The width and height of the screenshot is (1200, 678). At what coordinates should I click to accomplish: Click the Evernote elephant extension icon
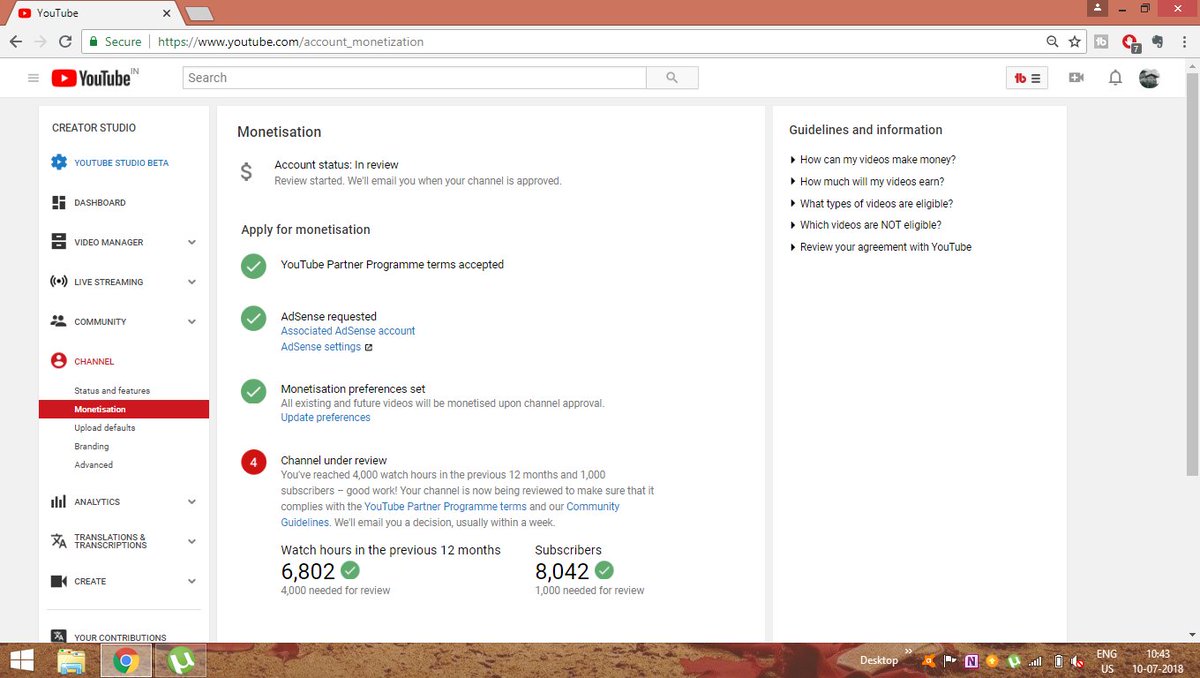pyautogui.click(x=1157, y=42)
